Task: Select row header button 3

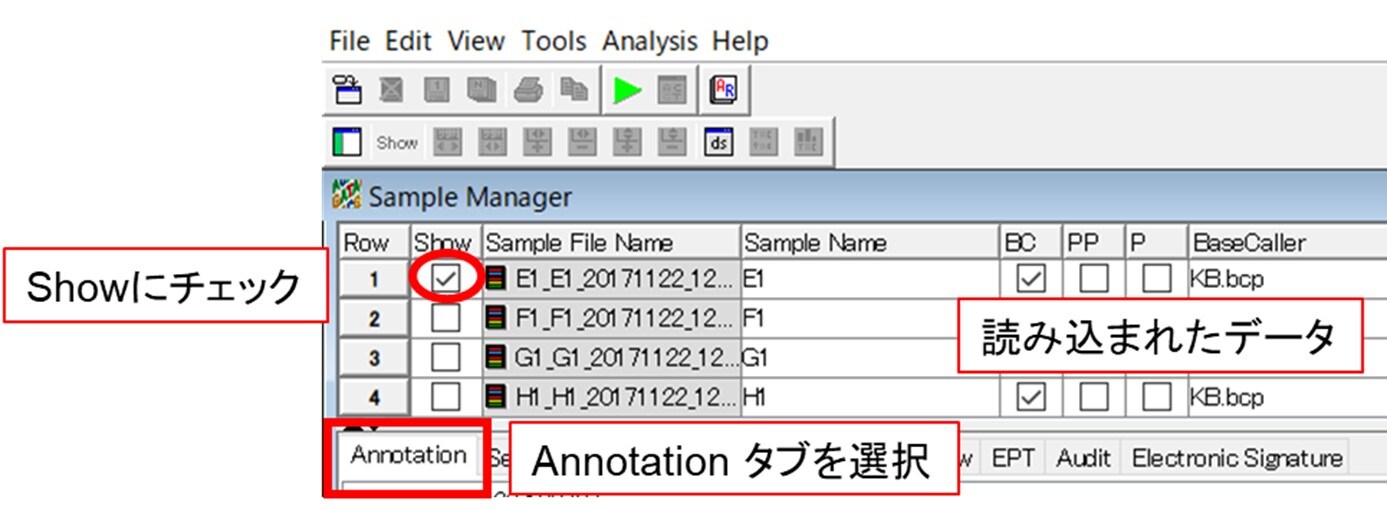Action: pos(374,358)
